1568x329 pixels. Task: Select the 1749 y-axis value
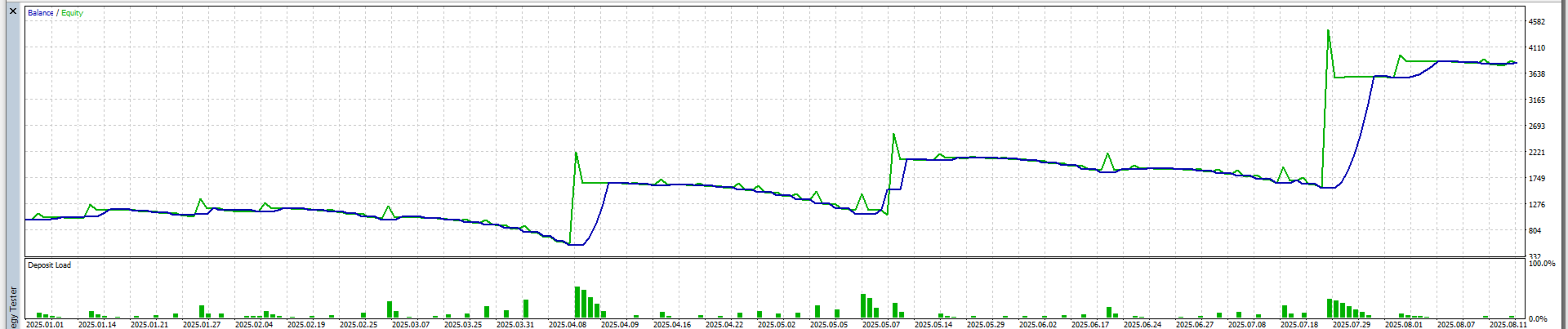(x=1536, y=179)
